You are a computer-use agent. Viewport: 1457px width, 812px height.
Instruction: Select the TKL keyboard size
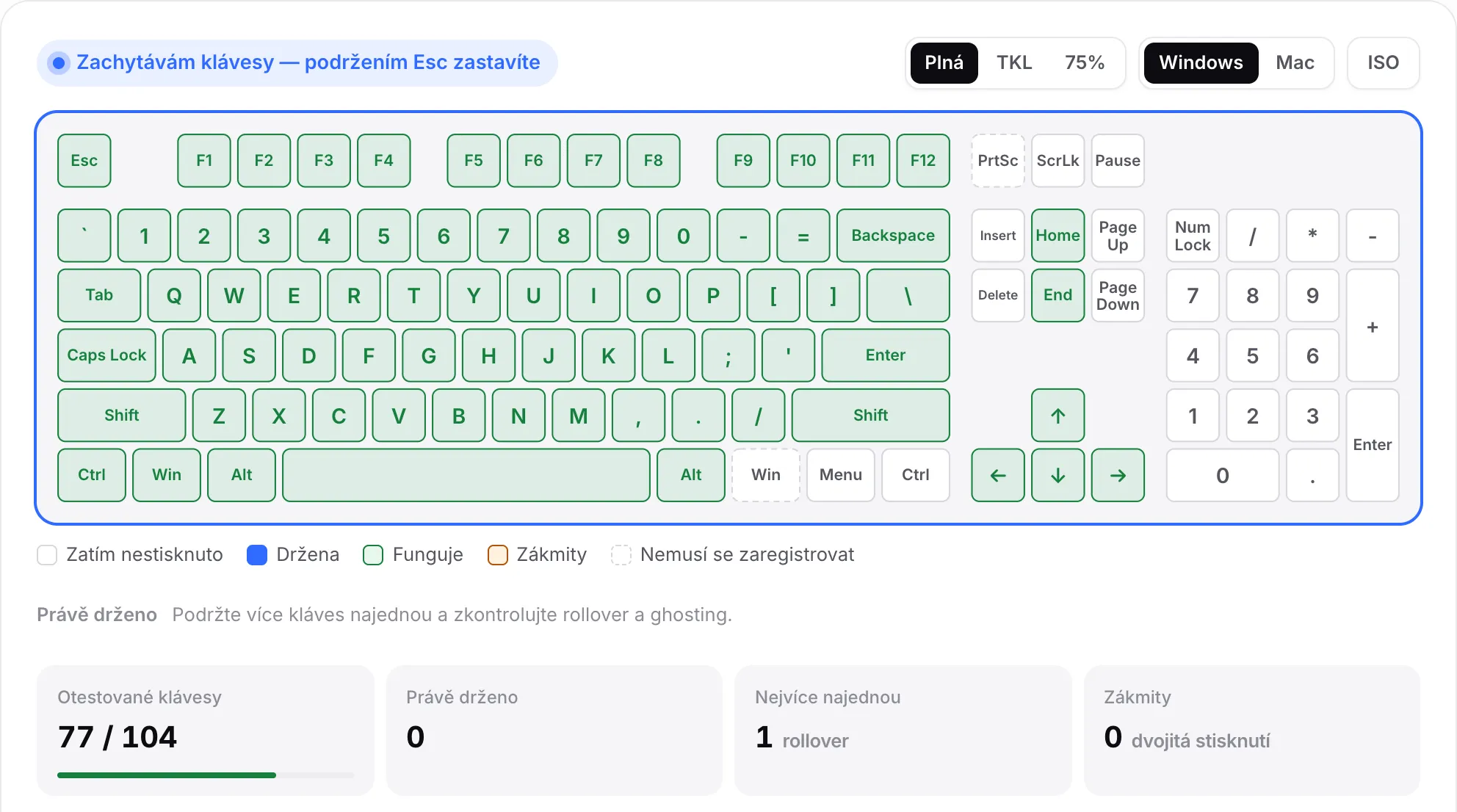(1014, 63)
